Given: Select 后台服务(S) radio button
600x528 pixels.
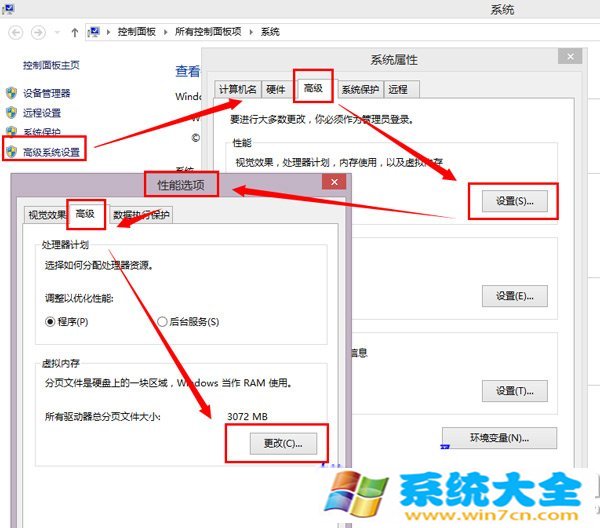Looking at the screenshot, I should [162, 322].
